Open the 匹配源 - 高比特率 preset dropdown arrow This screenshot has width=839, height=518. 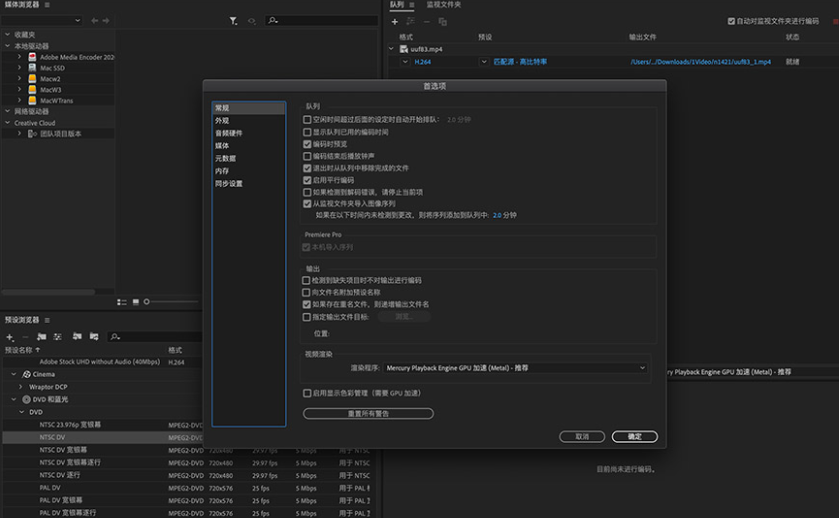pos(484,62)
